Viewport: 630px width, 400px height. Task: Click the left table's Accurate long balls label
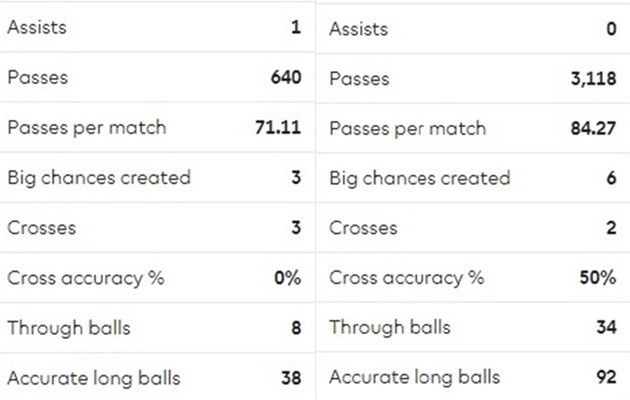[94, 378]
